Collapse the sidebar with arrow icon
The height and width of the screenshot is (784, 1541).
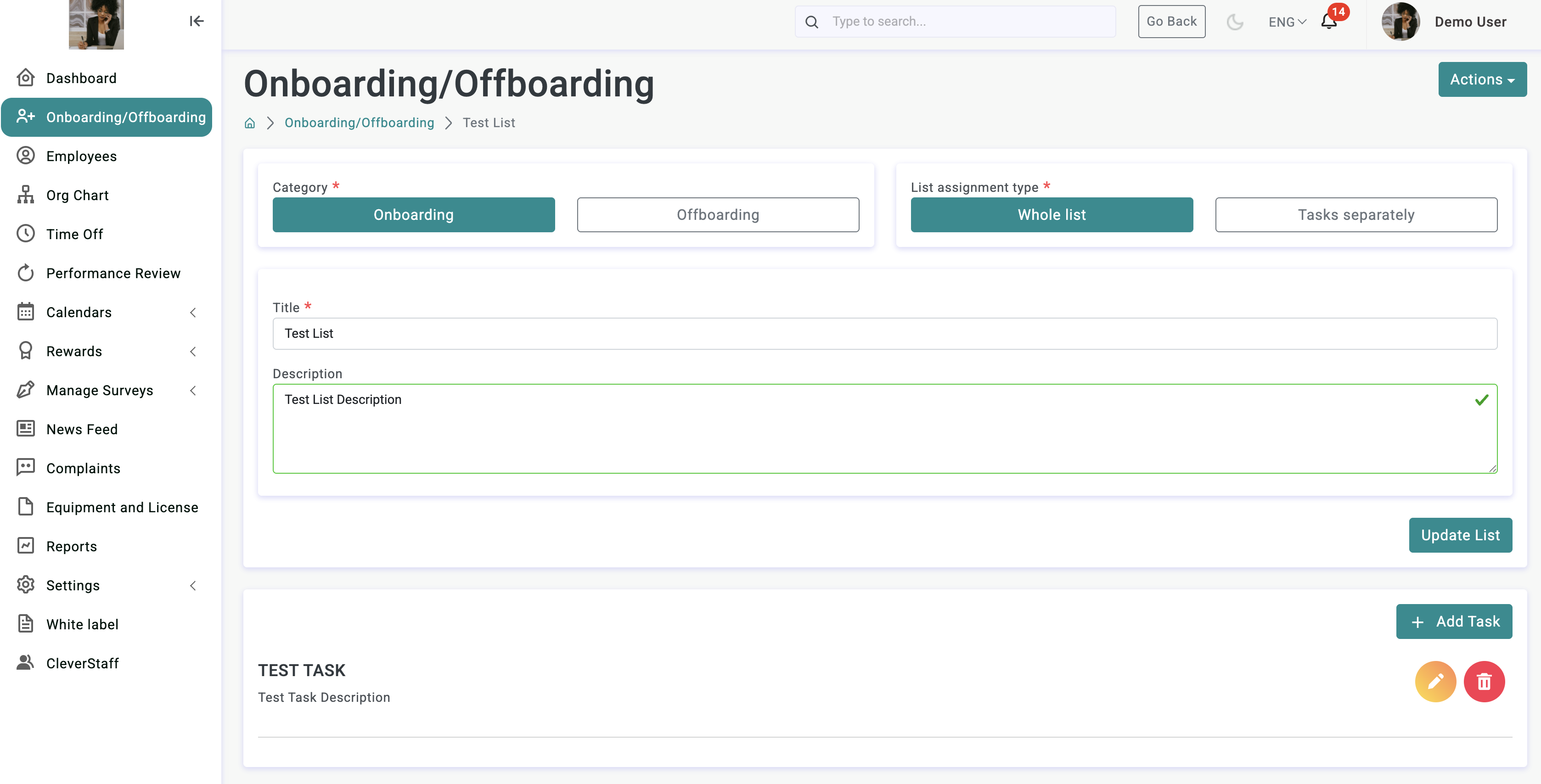pos(196,21)
